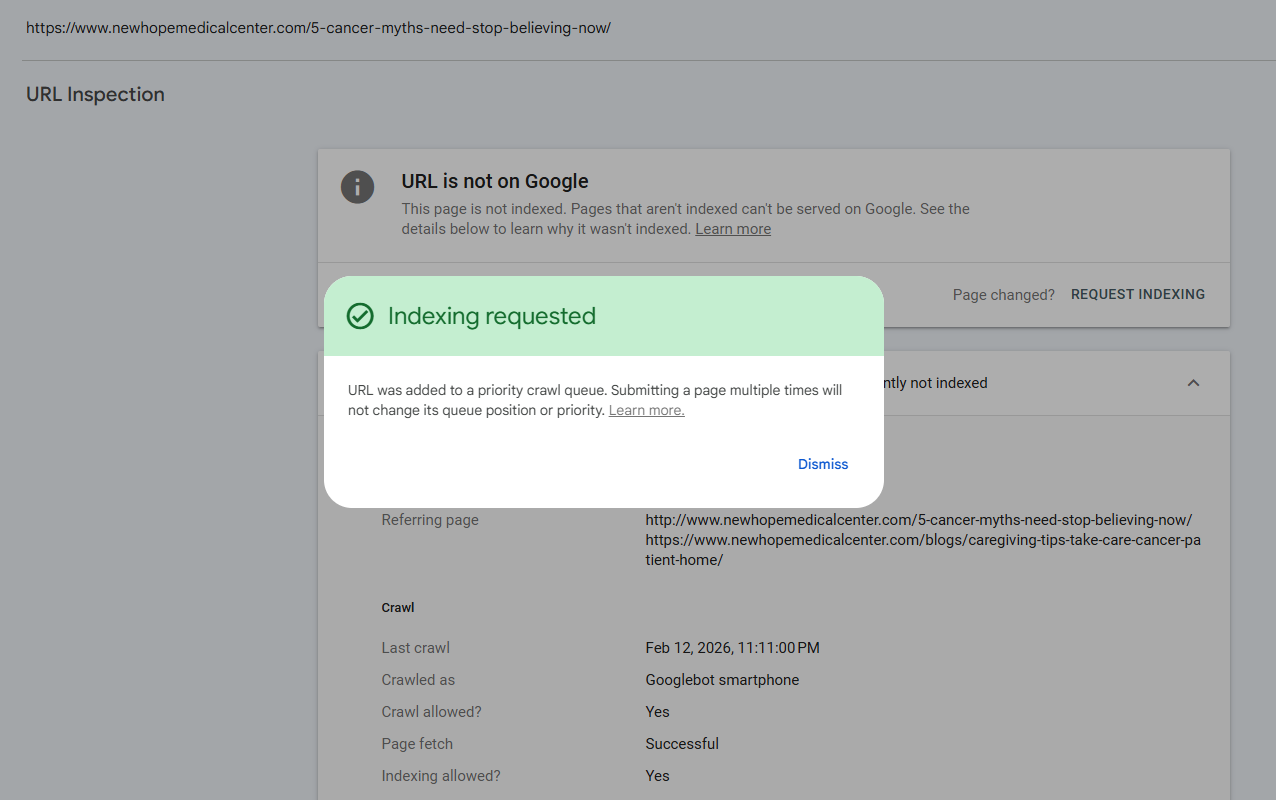Click the Successful page fetch value

(x=682, y=744)
